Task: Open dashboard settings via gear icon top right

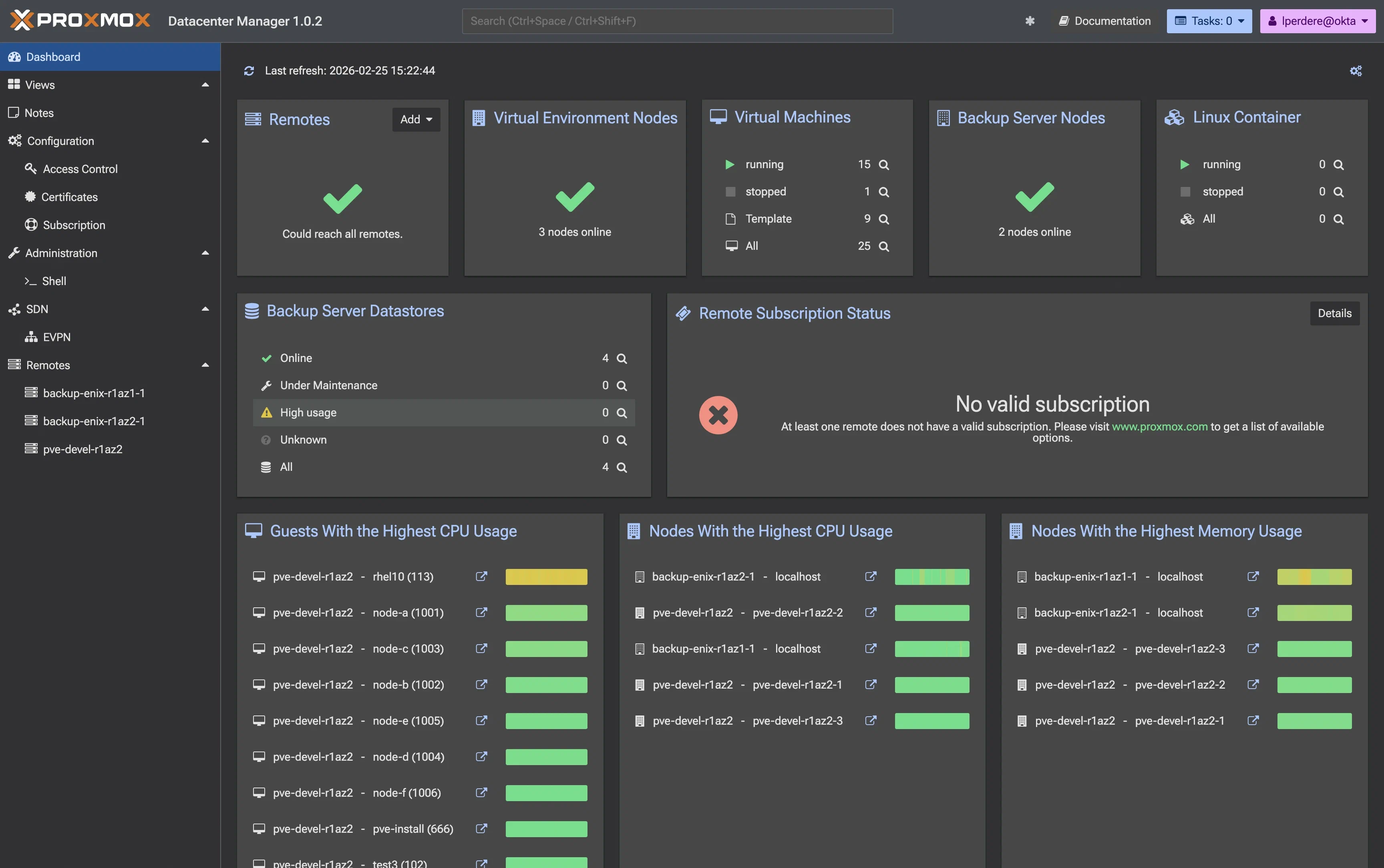Action: [1356, 70]
